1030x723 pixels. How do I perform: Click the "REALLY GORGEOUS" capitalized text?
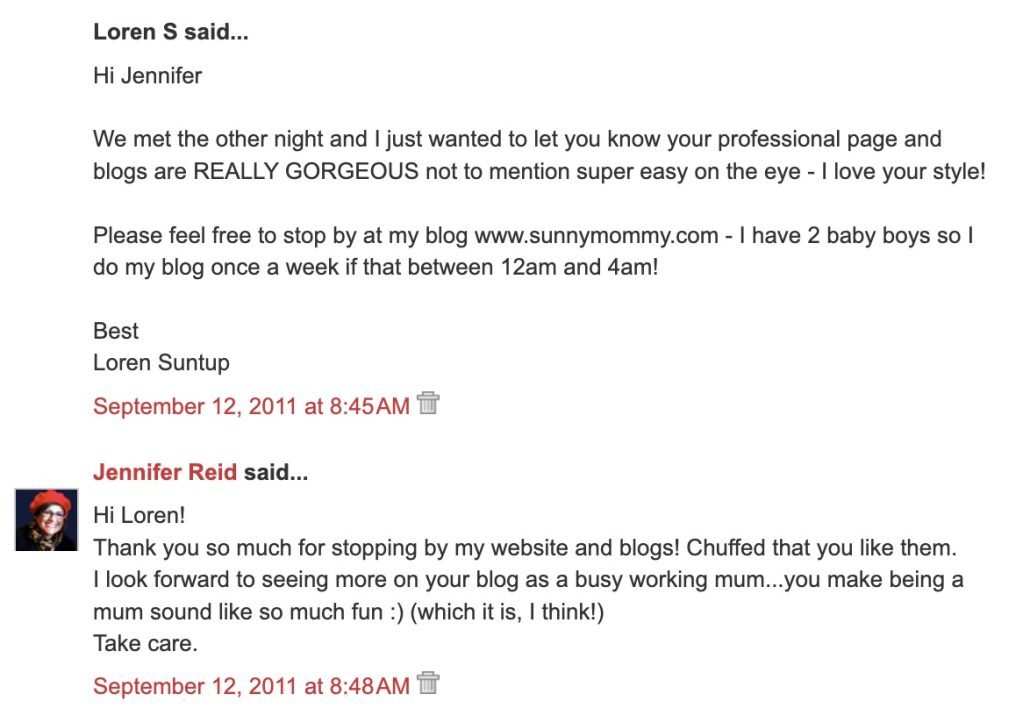pyautogui.click(x=306, y=171)
